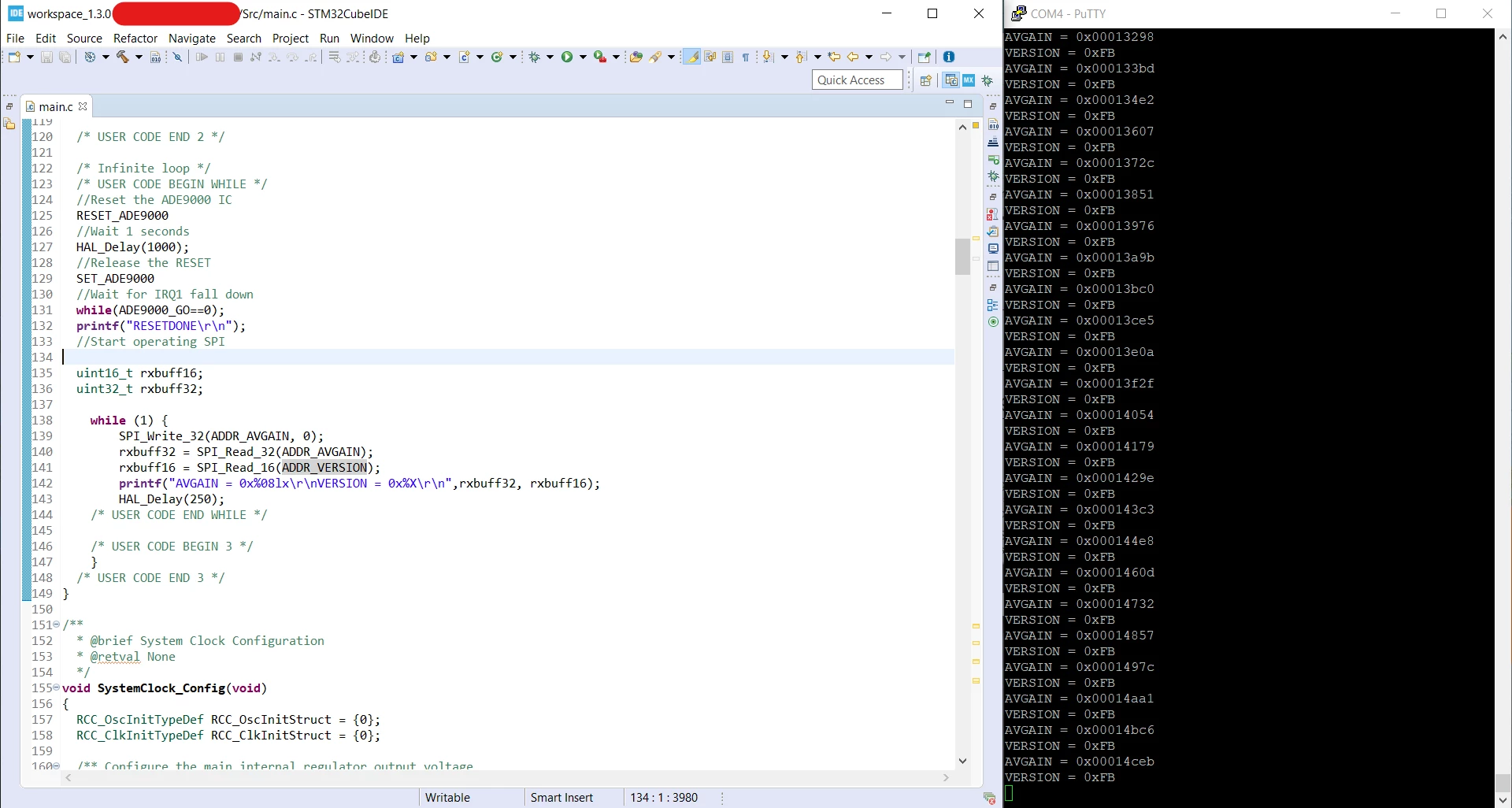The image size is (1512, 808).
Task: Click the editor vertical scrollbar thumb
Action: 962,256
